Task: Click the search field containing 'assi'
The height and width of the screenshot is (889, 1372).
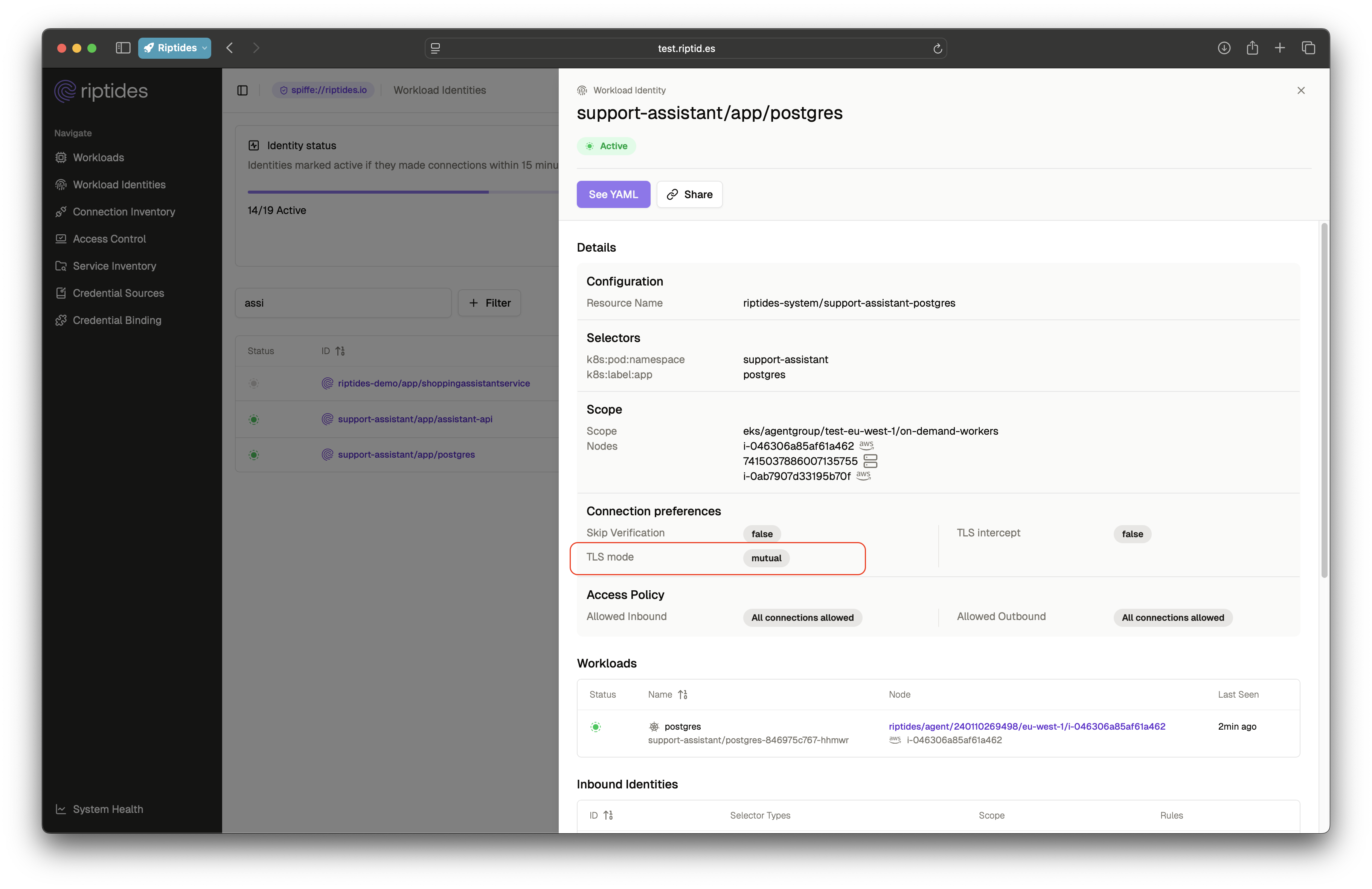Action: (343, 303)
